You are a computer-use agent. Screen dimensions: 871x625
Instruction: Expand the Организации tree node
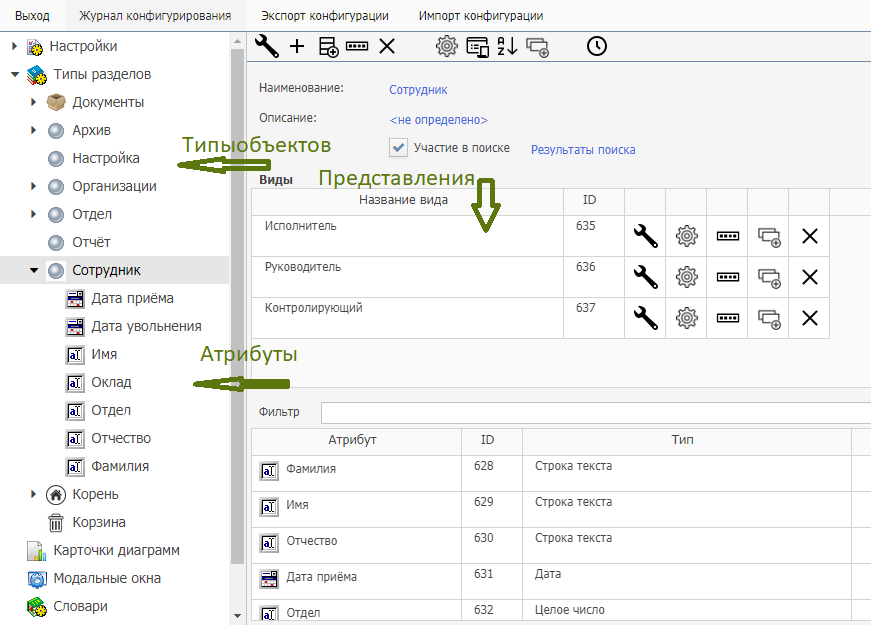33,186
